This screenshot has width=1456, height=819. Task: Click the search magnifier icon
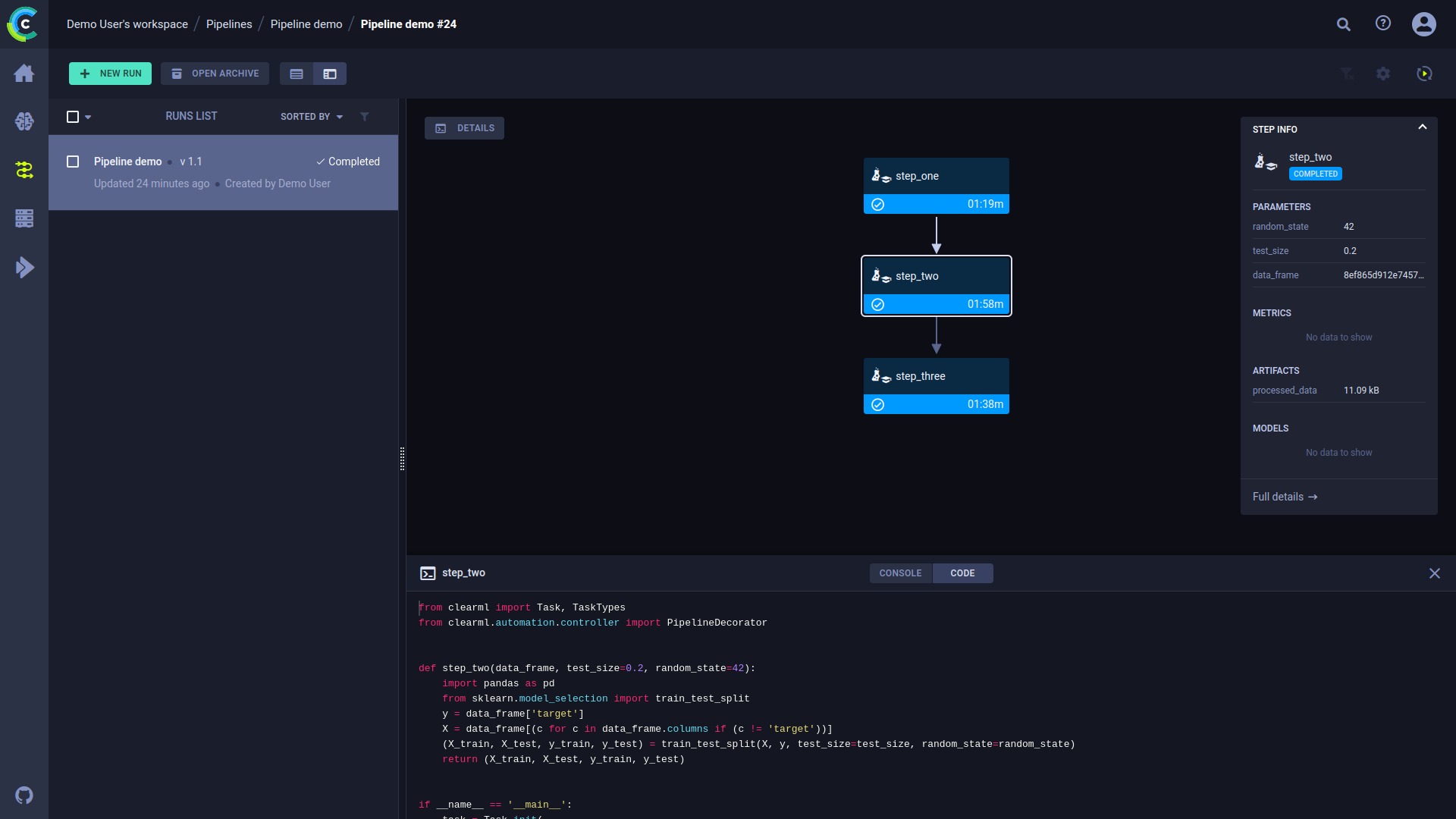tap(1344, 24)
